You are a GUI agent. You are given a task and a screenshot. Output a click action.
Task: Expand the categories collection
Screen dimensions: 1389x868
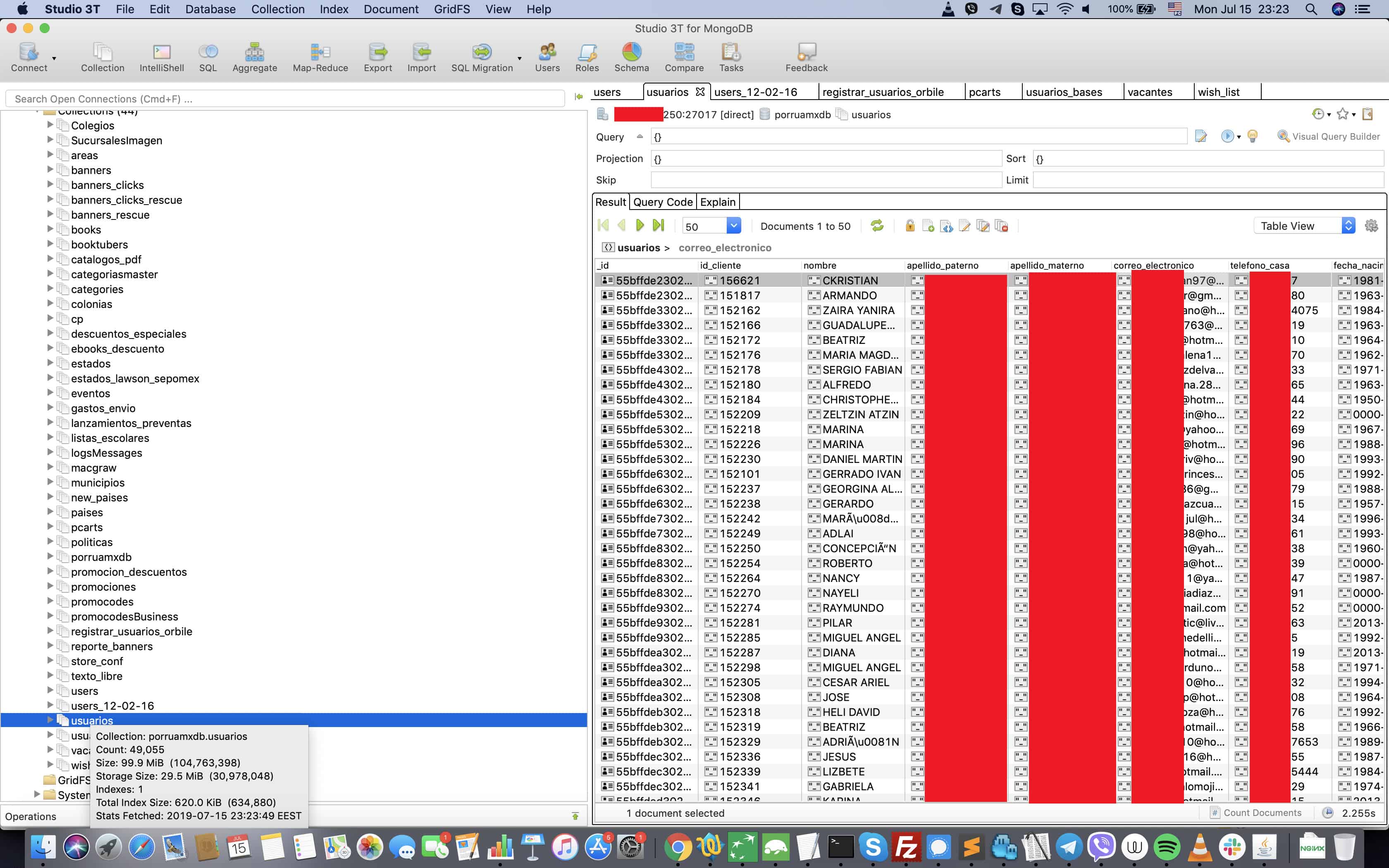coord(50,289)
